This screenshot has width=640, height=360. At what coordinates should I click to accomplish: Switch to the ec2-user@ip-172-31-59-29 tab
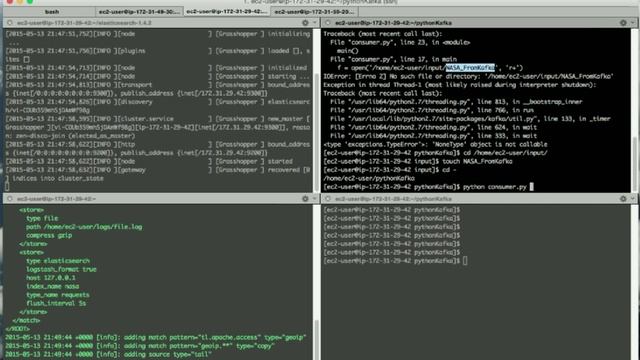pos(314,12)
